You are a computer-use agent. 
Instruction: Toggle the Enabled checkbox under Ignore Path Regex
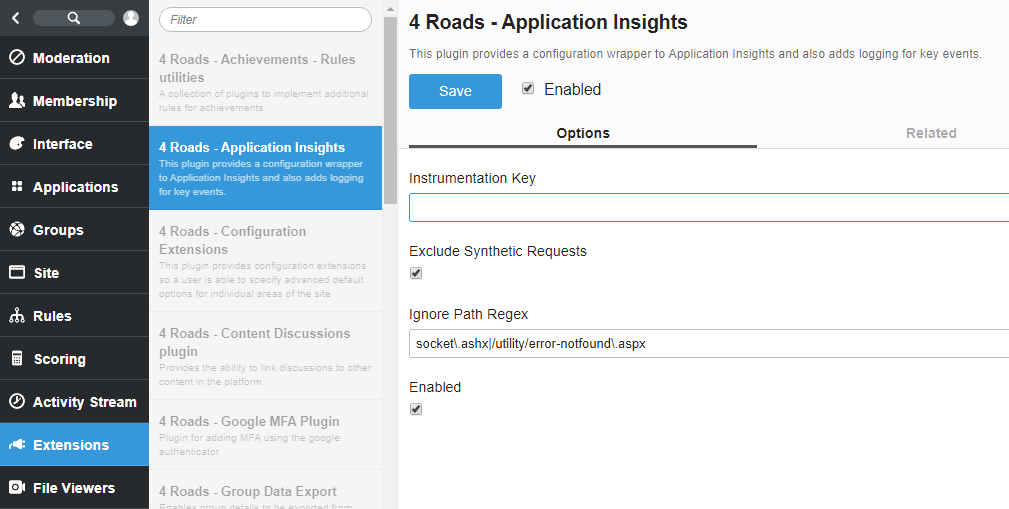pyautogui.click(x=416, y=409)
